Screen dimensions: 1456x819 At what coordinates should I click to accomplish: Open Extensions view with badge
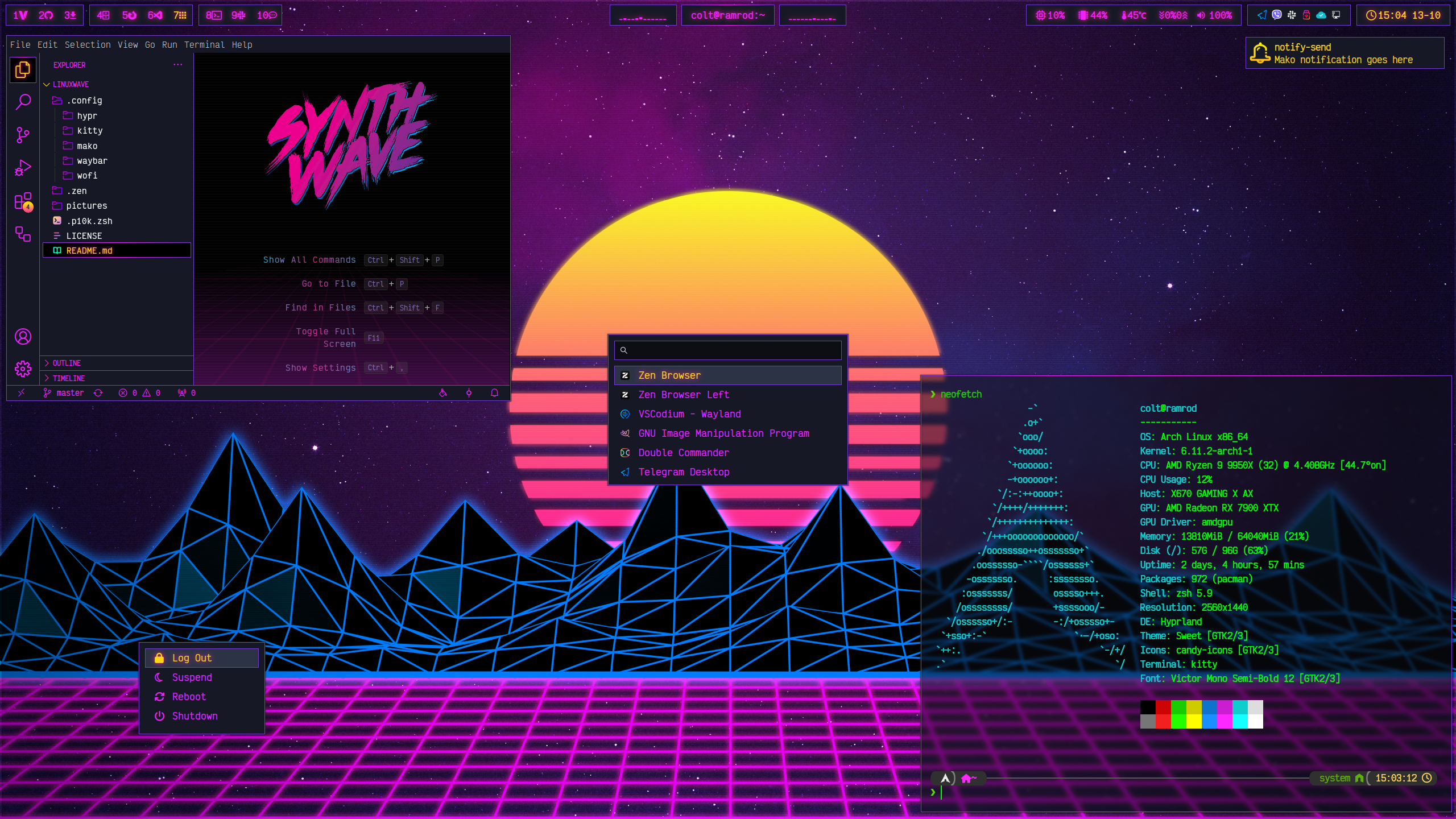pos(23,201)
